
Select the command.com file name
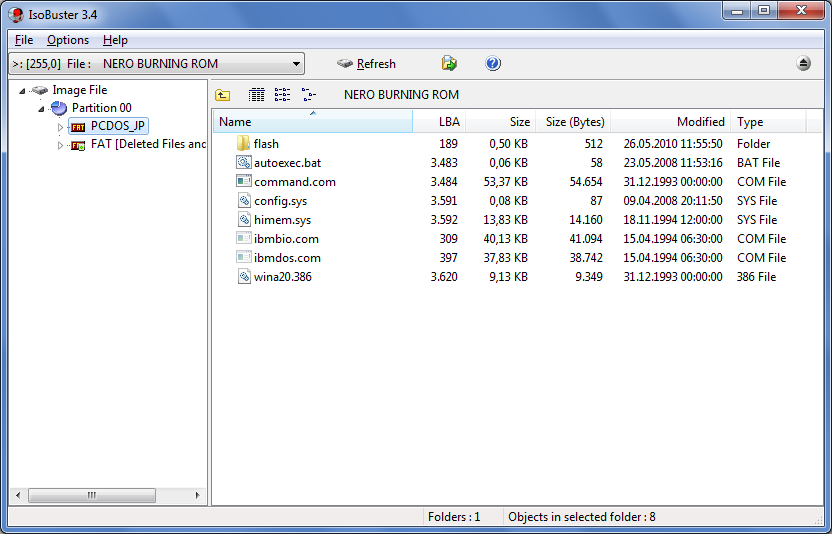tap(294, 182)
